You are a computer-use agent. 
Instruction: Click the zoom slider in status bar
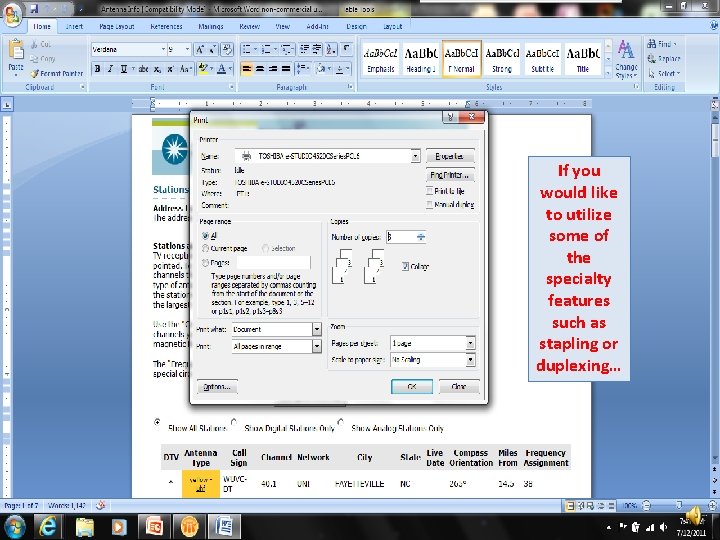pos(677,506)
